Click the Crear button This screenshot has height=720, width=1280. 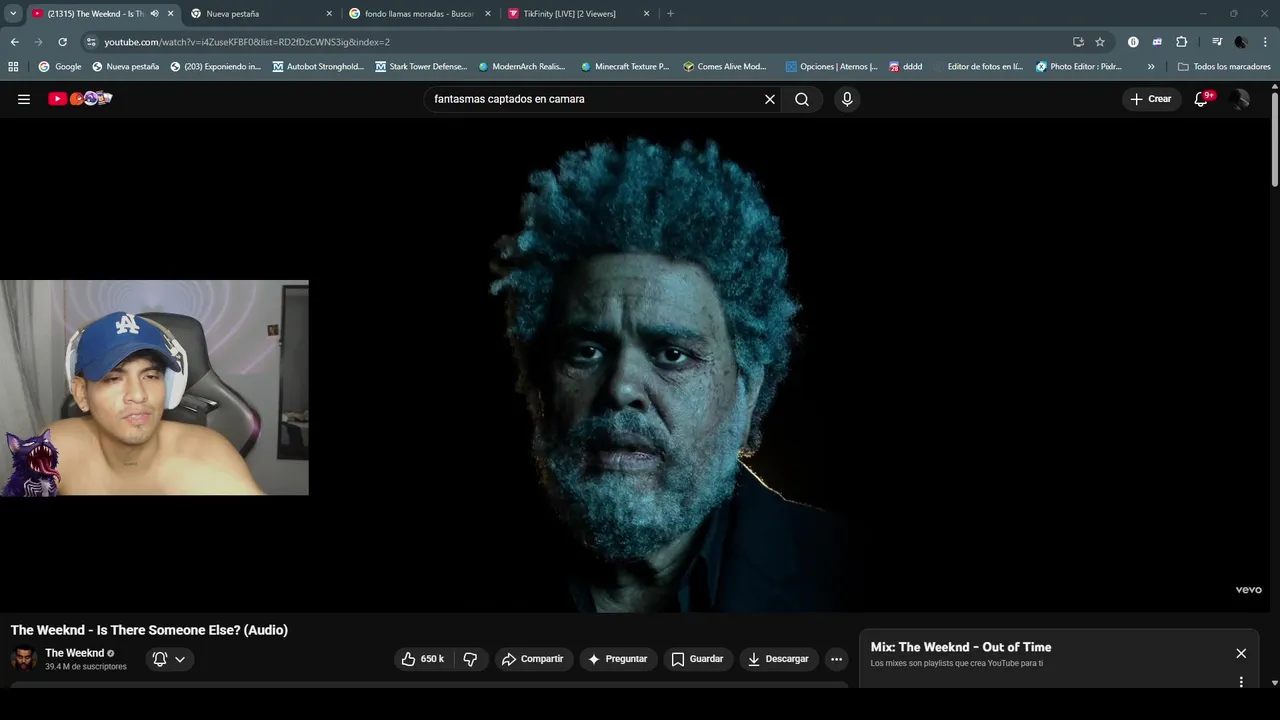pos(1151,99)
